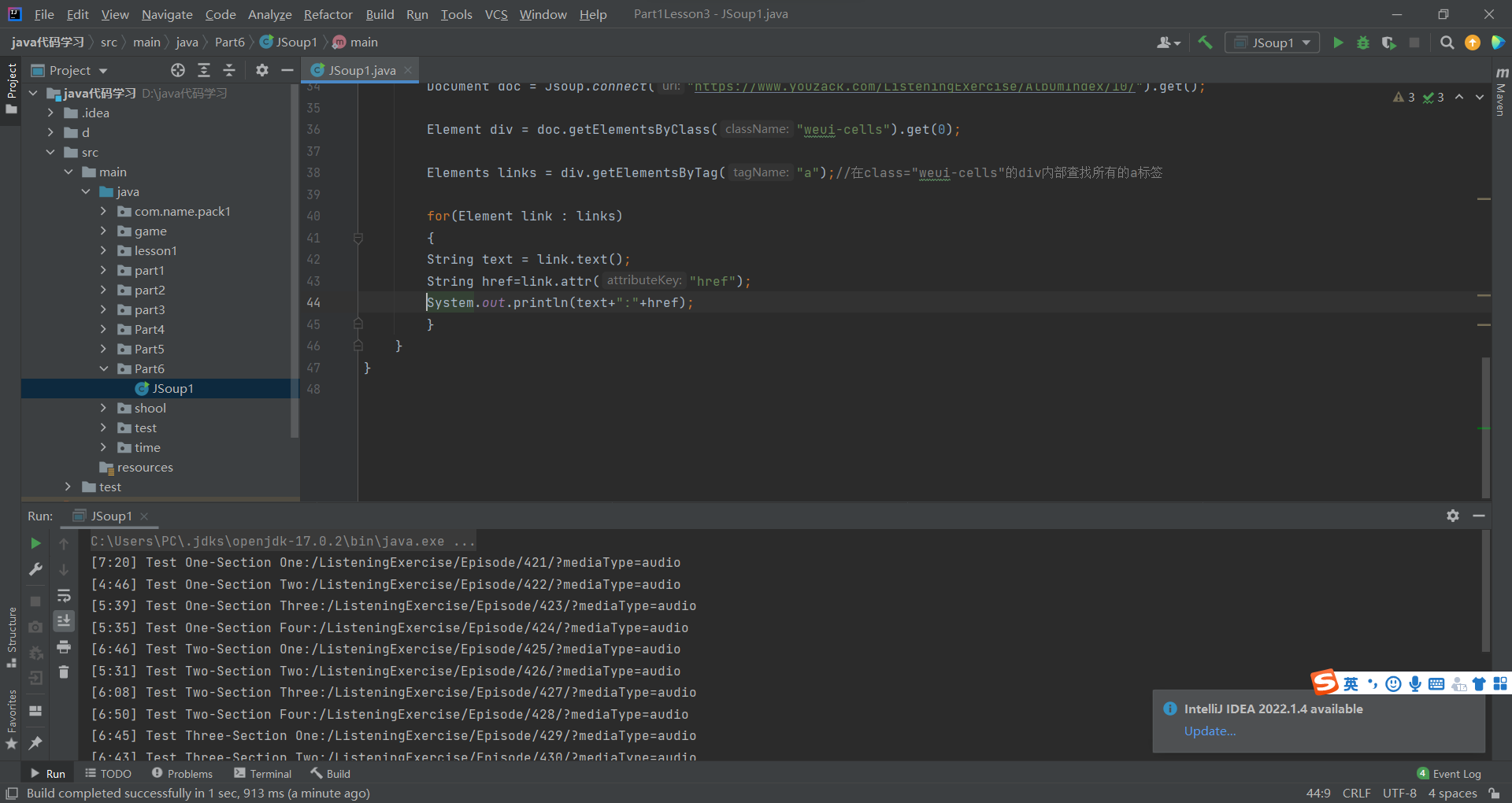Switch to the Problems tab
Image resolution: width=1512 pixels, height=803 pixels.
click(x=182, y=774)
